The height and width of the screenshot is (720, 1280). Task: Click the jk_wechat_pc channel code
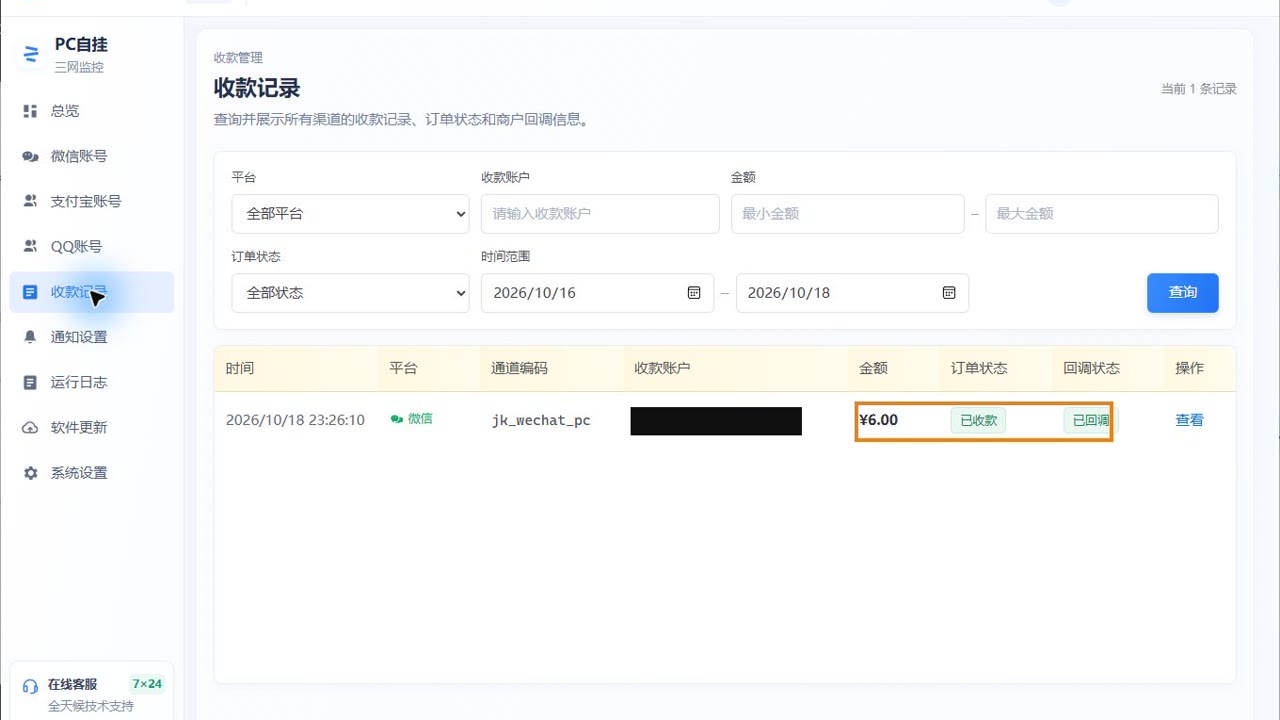pos(541,420)
